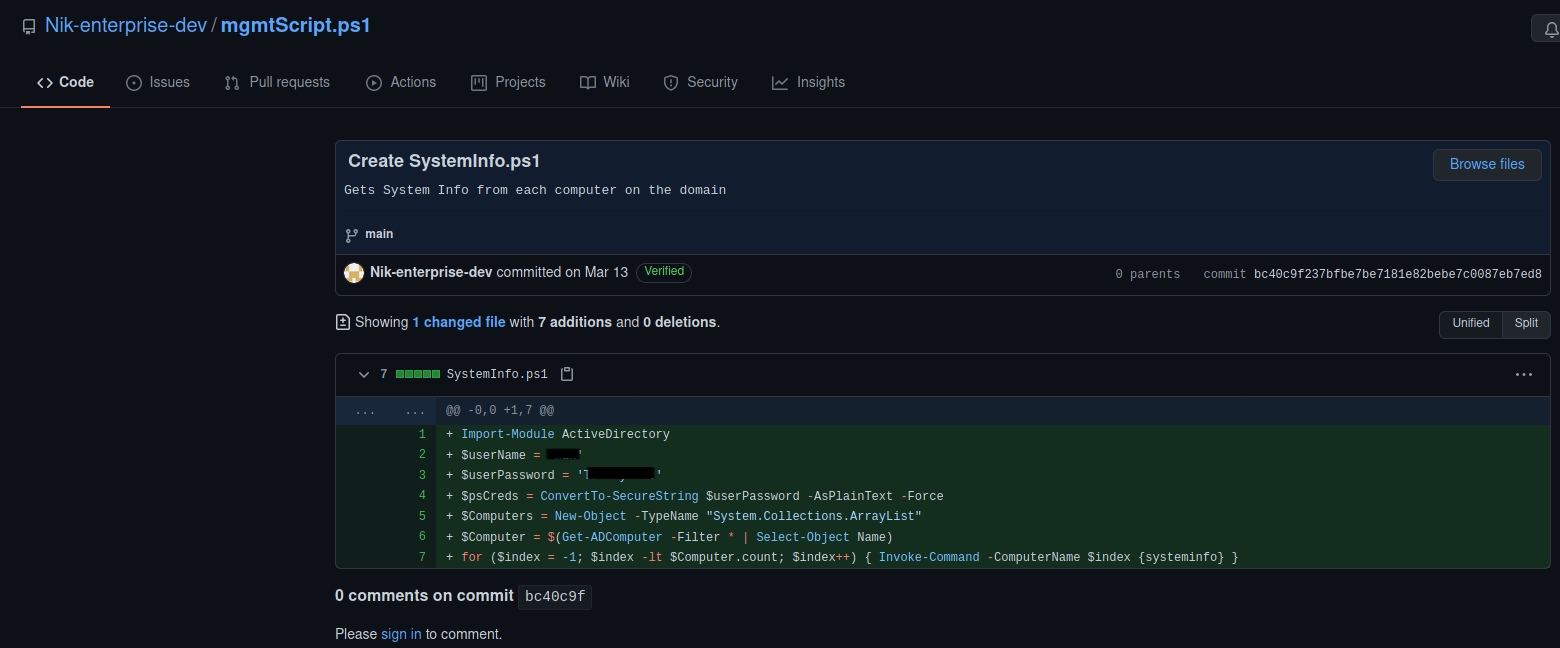
Task: Click the git branch icon next to main
Action: click(x=351, y=235)
